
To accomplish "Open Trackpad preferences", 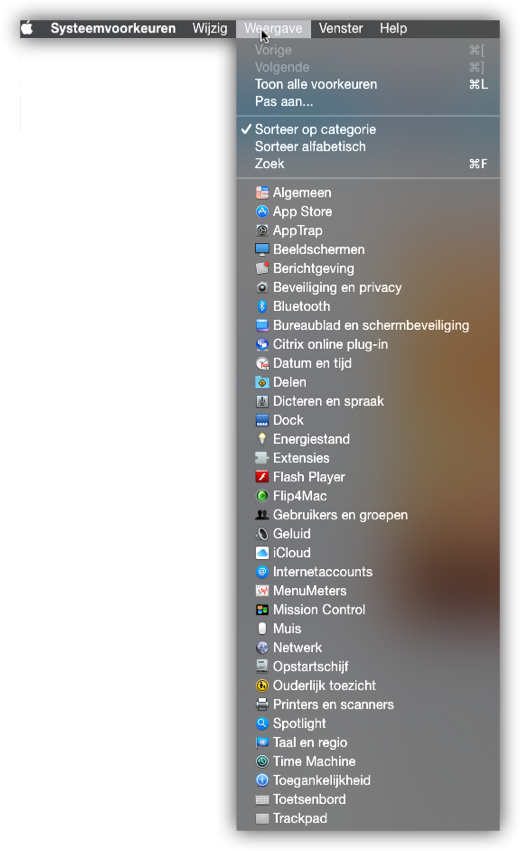I will (368, 818).
